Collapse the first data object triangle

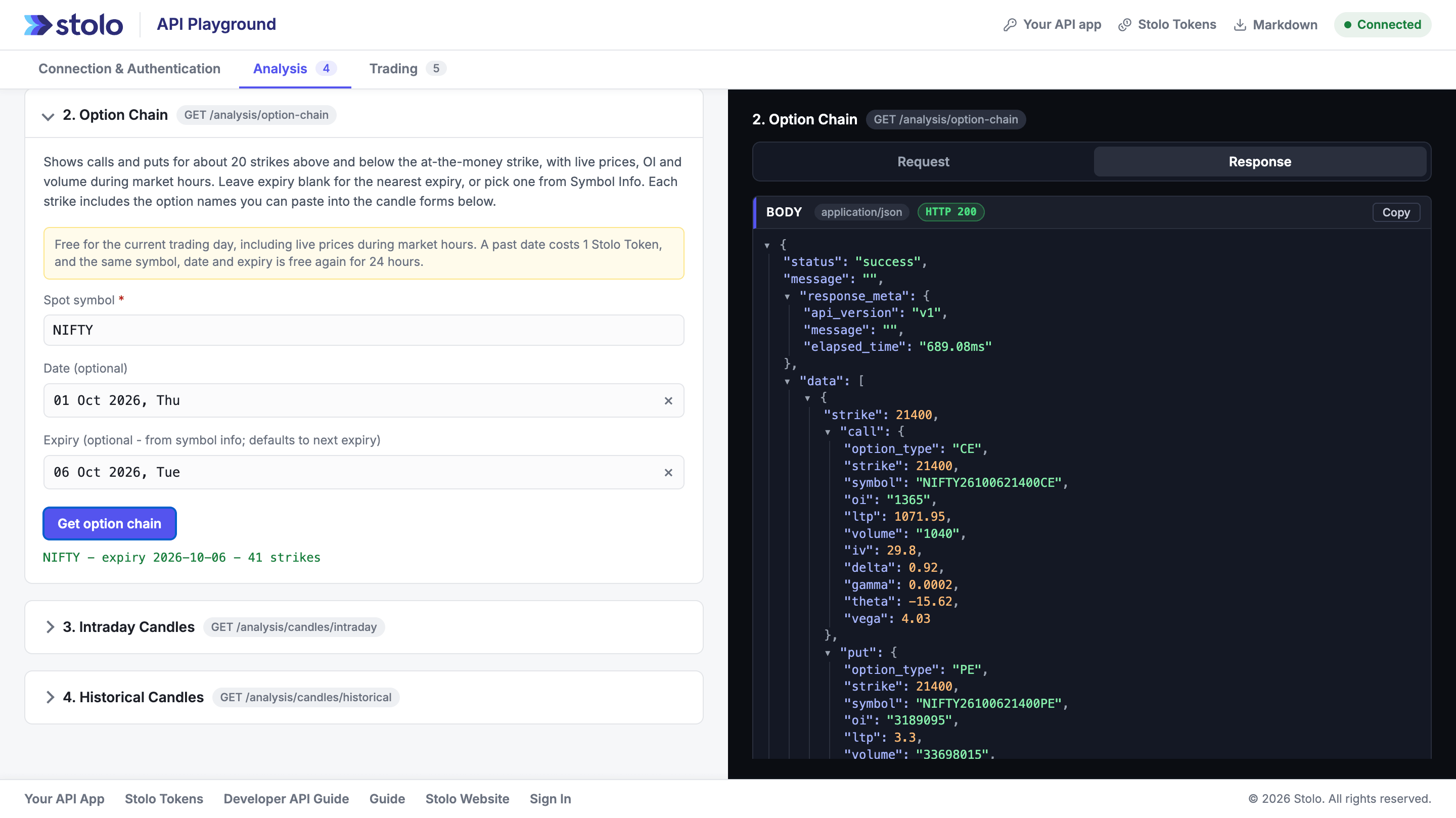(808, 398)
